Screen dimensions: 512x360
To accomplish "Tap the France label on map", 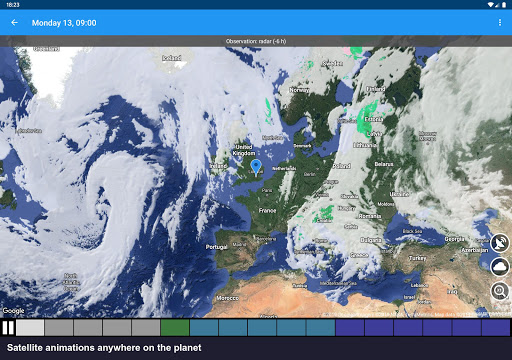I will click(x=267, y=211).
